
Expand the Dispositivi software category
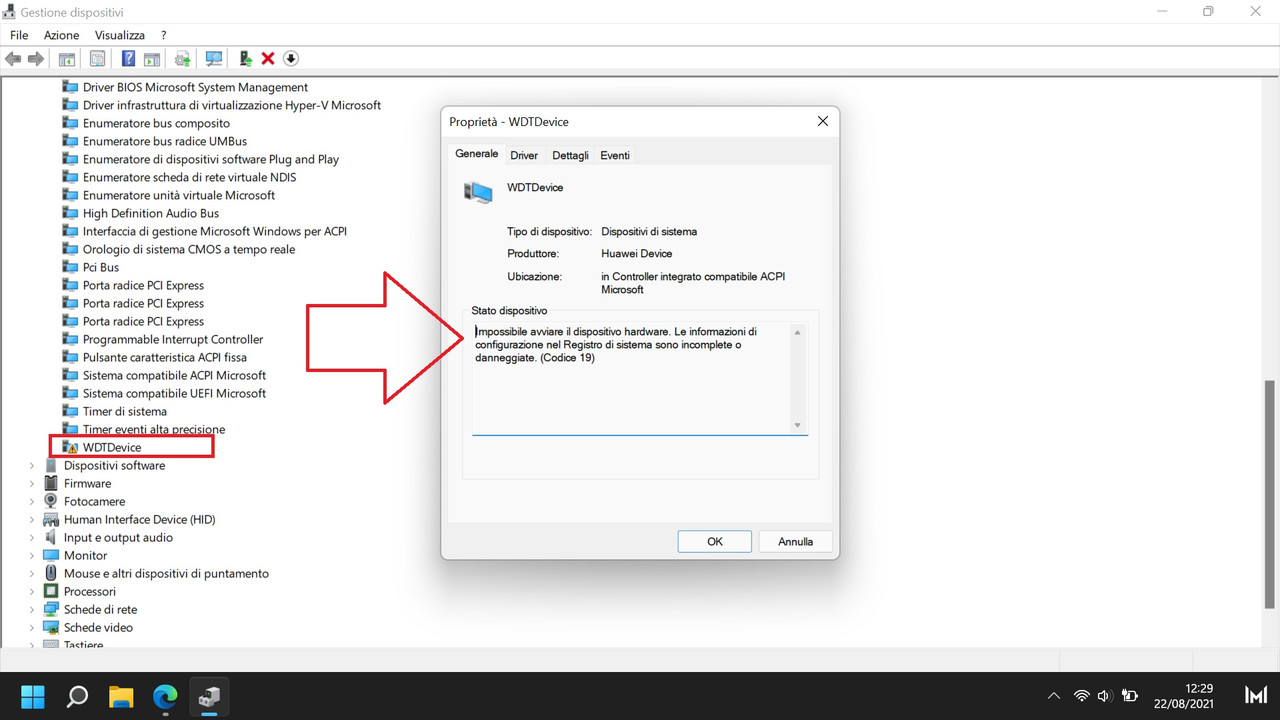pyautogui.click(x=31, y=465)
